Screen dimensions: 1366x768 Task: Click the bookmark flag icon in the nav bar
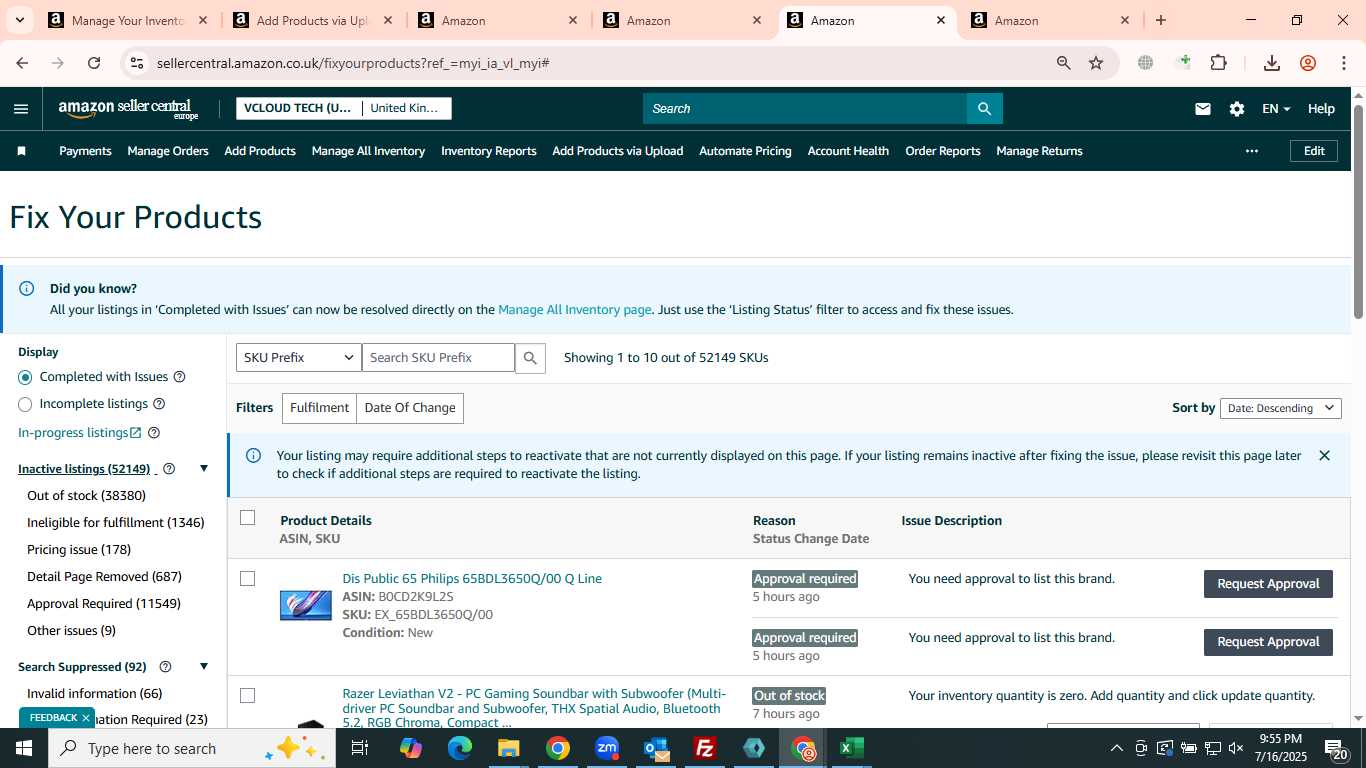[x=21, y=151]
